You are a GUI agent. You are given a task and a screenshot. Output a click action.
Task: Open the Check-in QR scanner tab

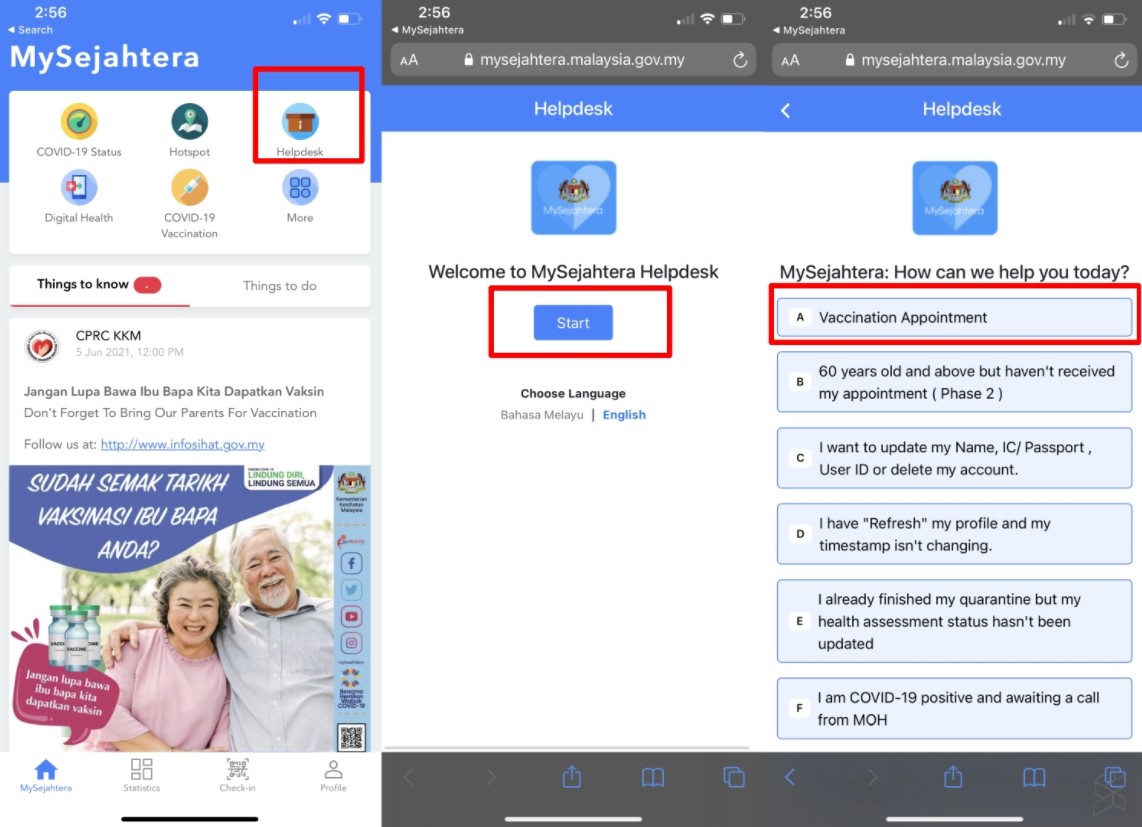(237, 775)
